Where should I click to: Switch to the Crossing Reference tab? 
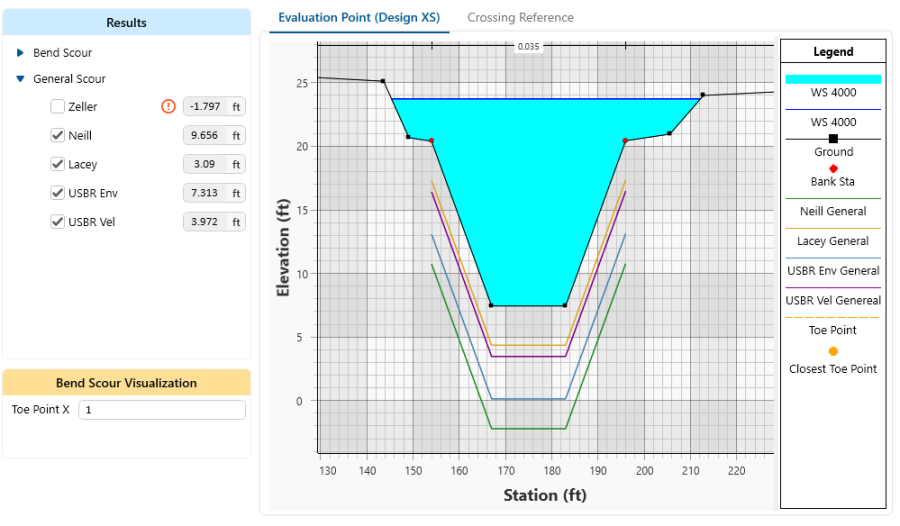[x=520, y=18]
